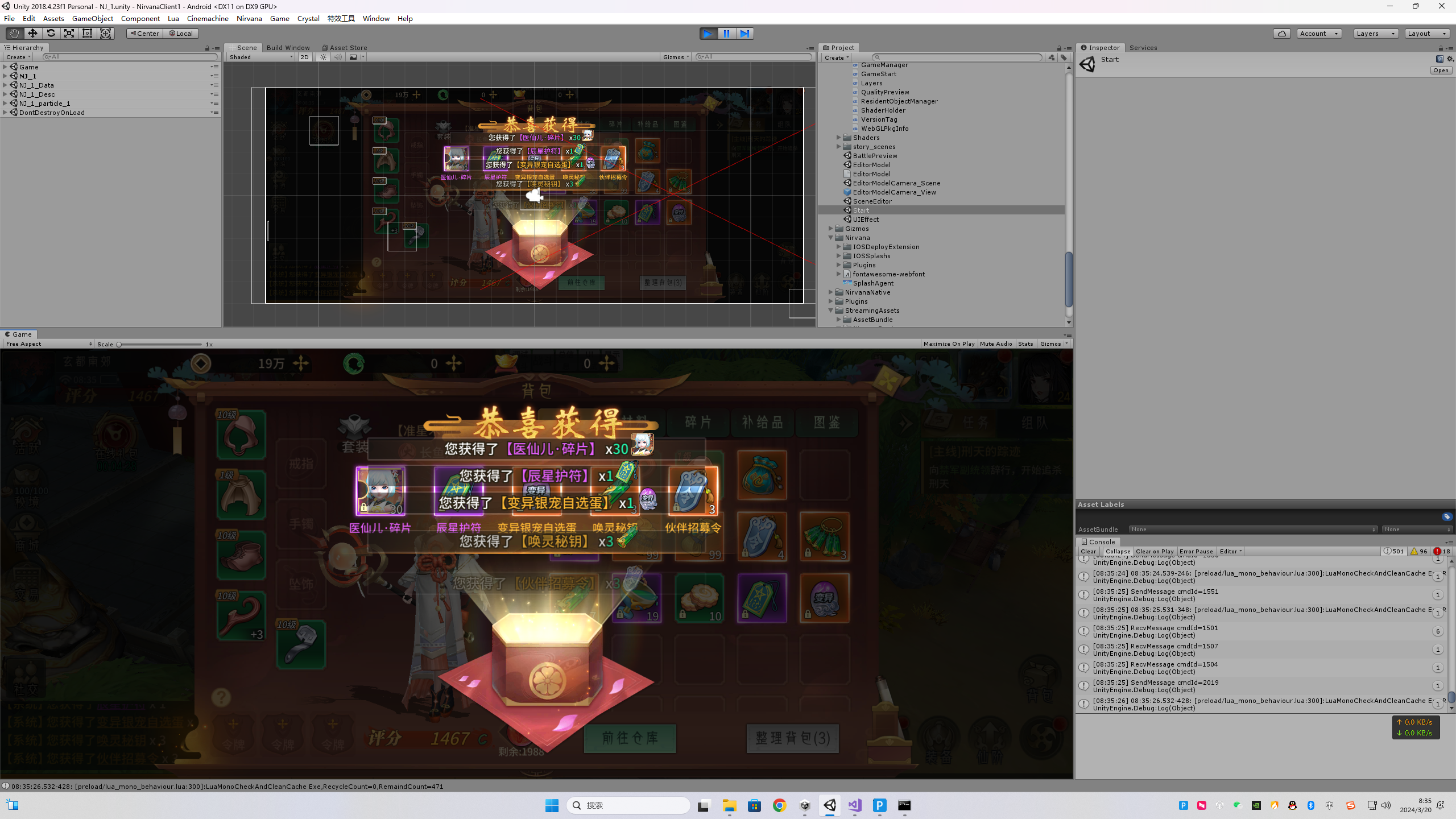The width and height of the screenshot is (1456, 819).
Task: Click the Console Clear button
Action: point(1088,551)
